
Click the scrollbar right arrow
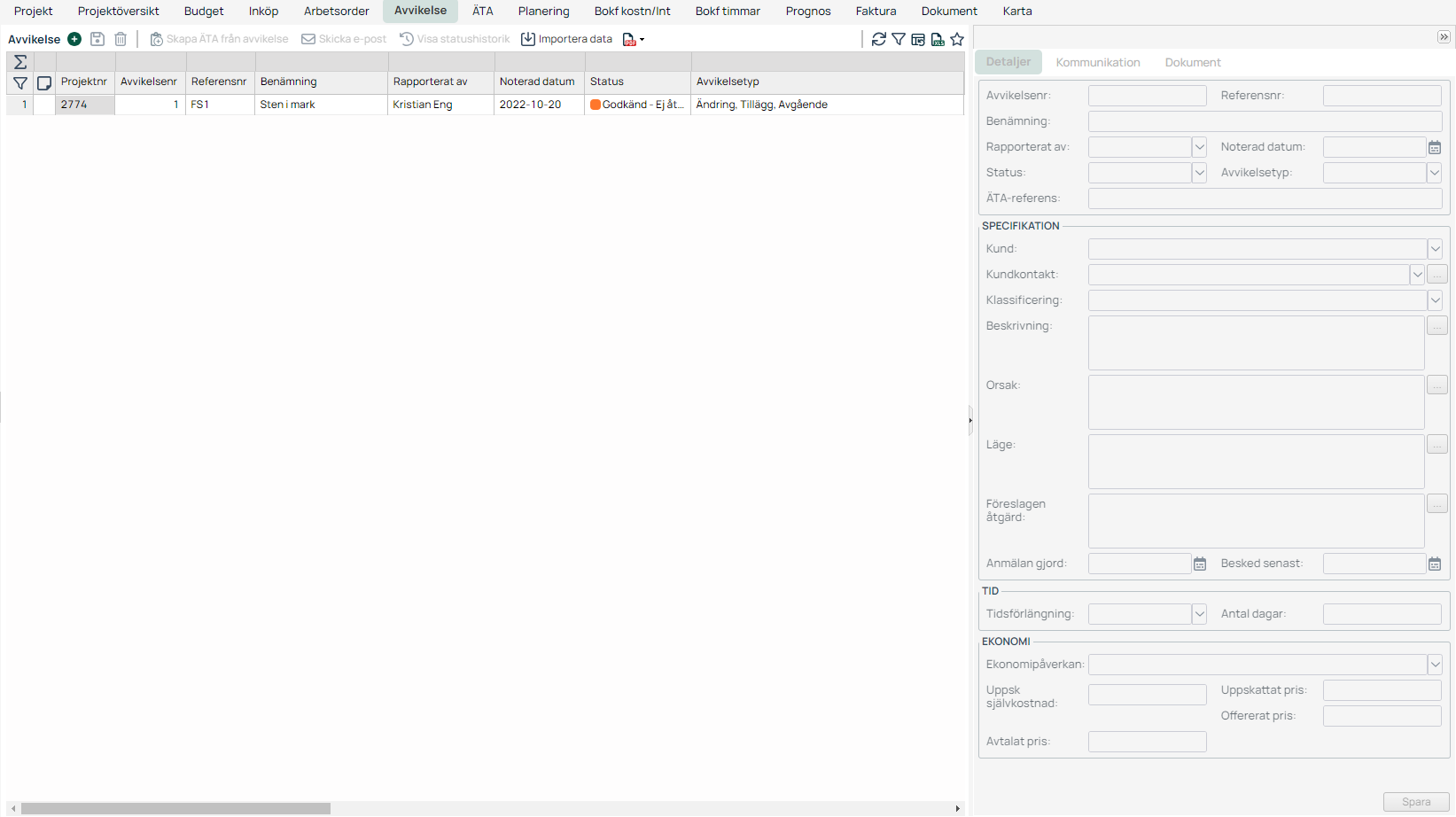click(x=958, y=808)
